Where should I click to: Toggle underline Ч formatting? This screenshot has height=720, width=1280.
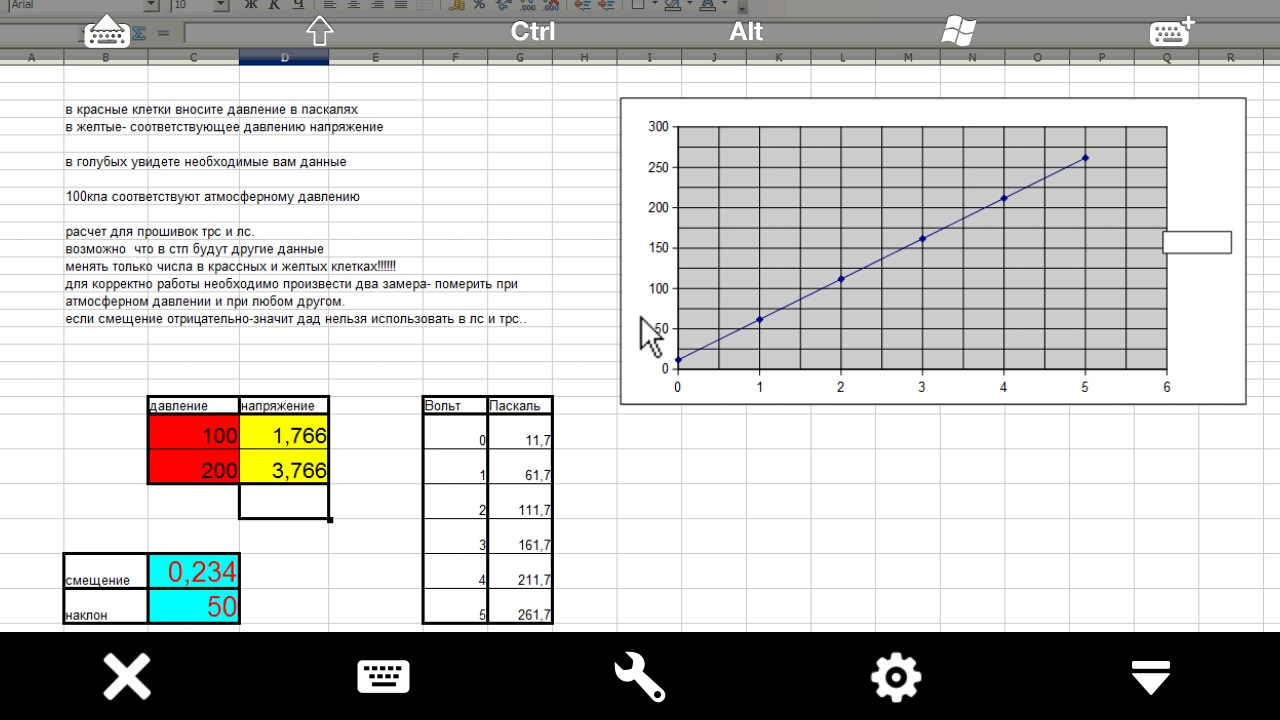coord(296,5)
